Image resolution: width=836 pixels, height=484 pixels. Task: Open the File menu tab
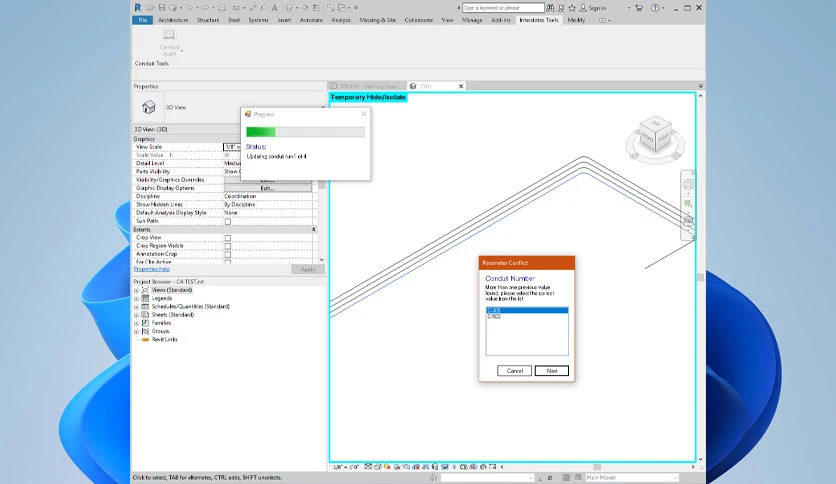[142, 20]
